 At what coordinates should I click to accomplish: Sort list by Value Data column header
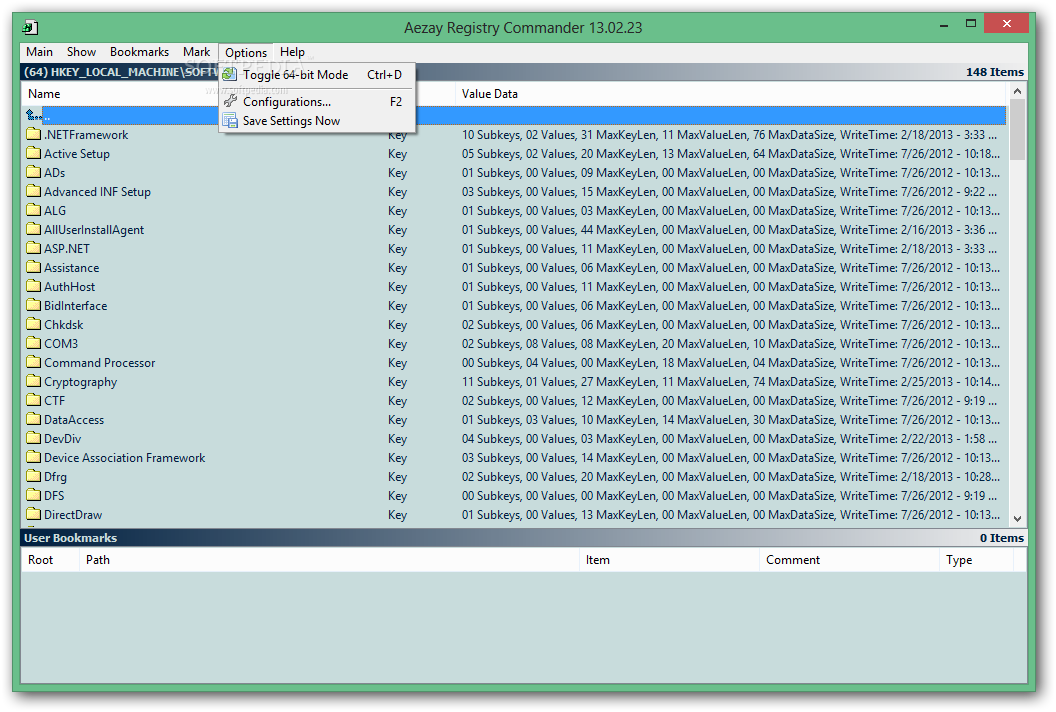click(732, 94)
